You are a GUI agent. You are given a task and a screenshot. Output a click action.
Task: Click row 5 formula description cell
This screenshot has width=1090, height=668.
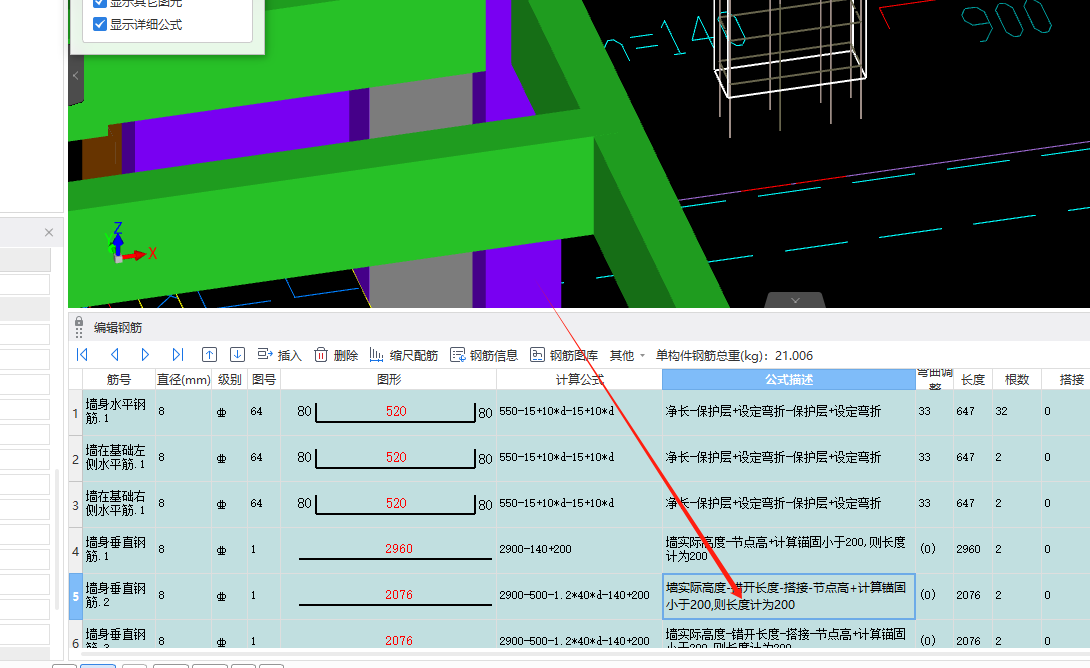(x=789, y=596)
